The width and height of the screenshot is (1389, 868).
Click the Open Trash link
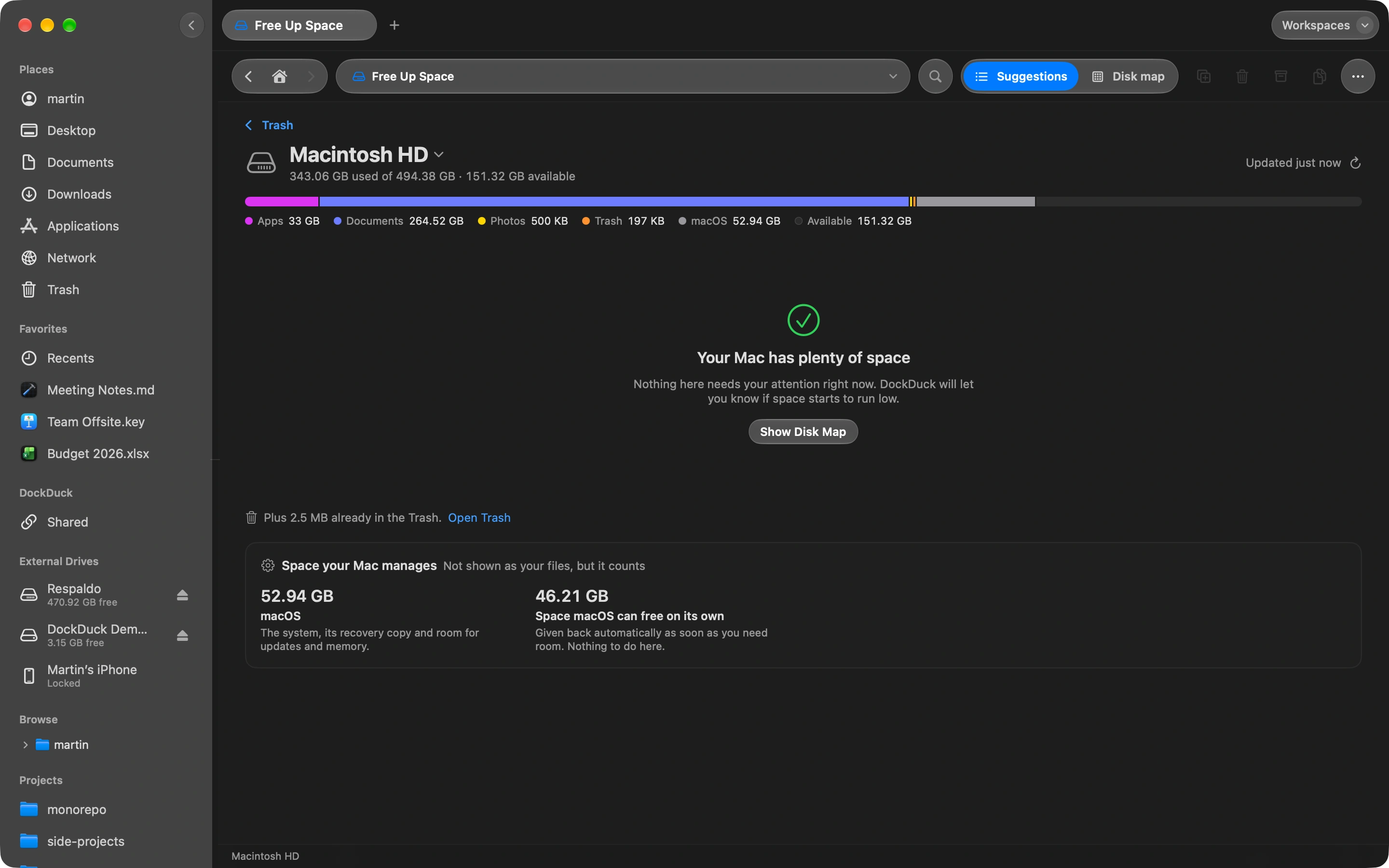point(479,518)
